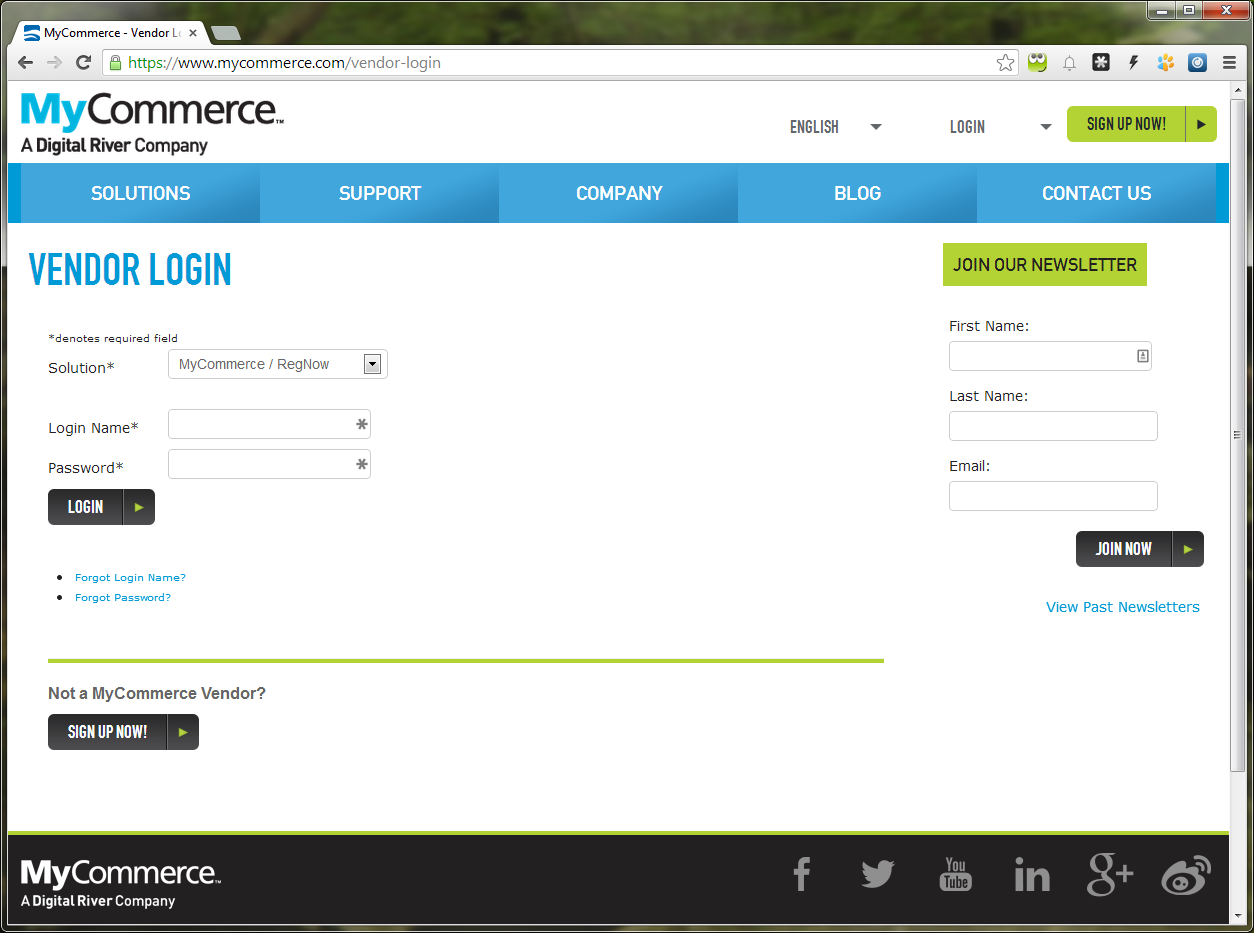This screenshot has height=933, width=1254.
Task: Focus the First Name newsletter field
Action: 1050,356
